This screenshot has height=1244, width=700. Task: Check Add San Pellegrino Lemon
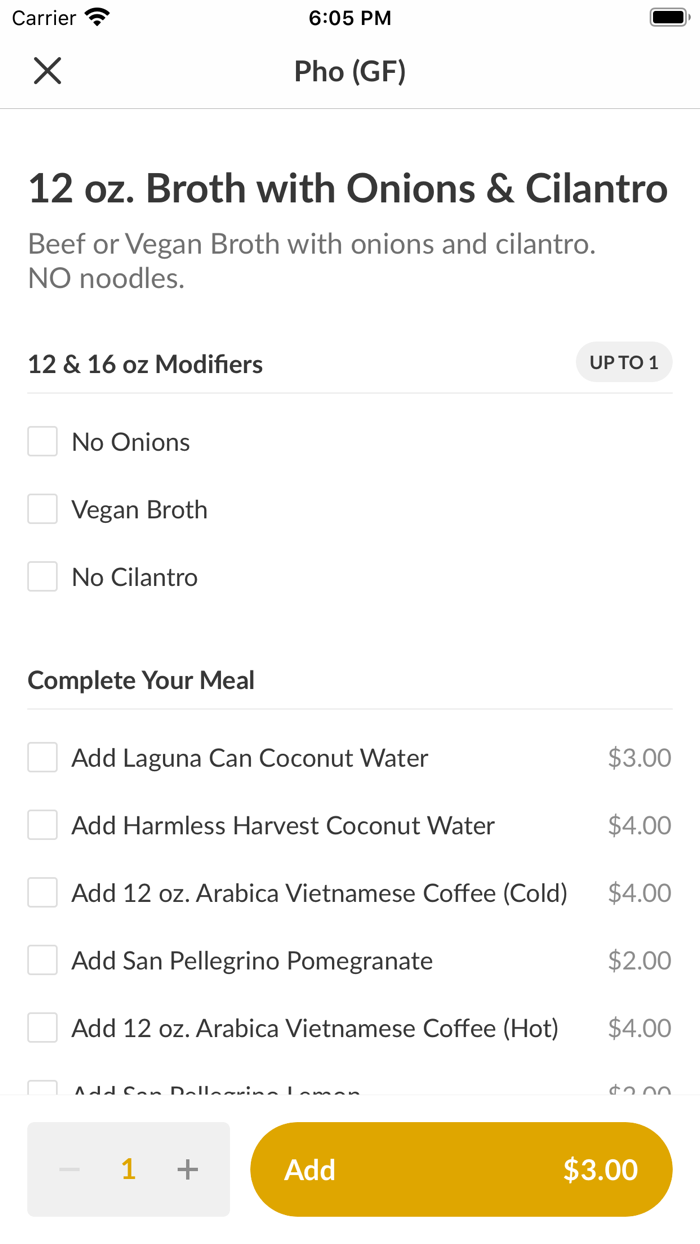tap(41, 1090)
